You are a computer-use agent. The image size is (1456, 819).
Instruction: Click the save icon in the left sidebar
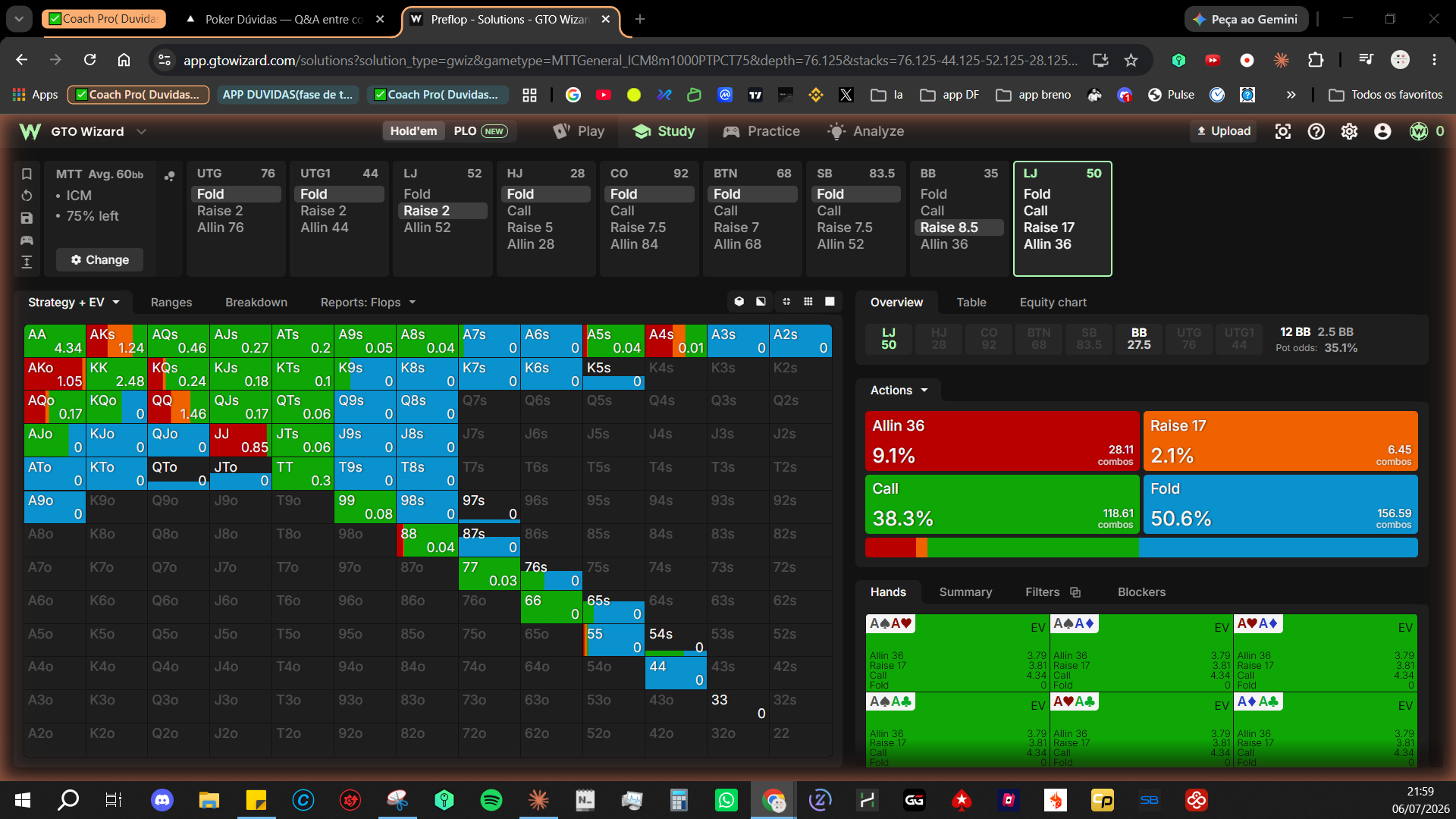point(27,218)
